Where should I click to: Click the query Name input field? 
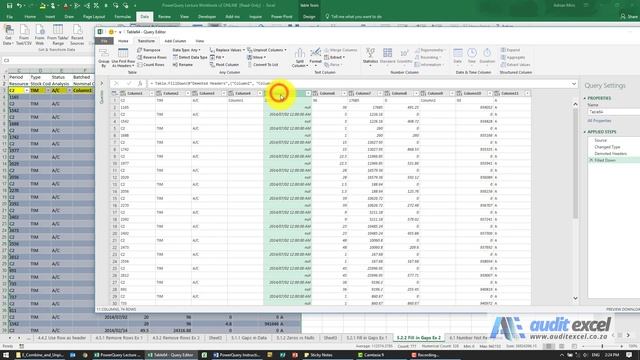(613, 112)
